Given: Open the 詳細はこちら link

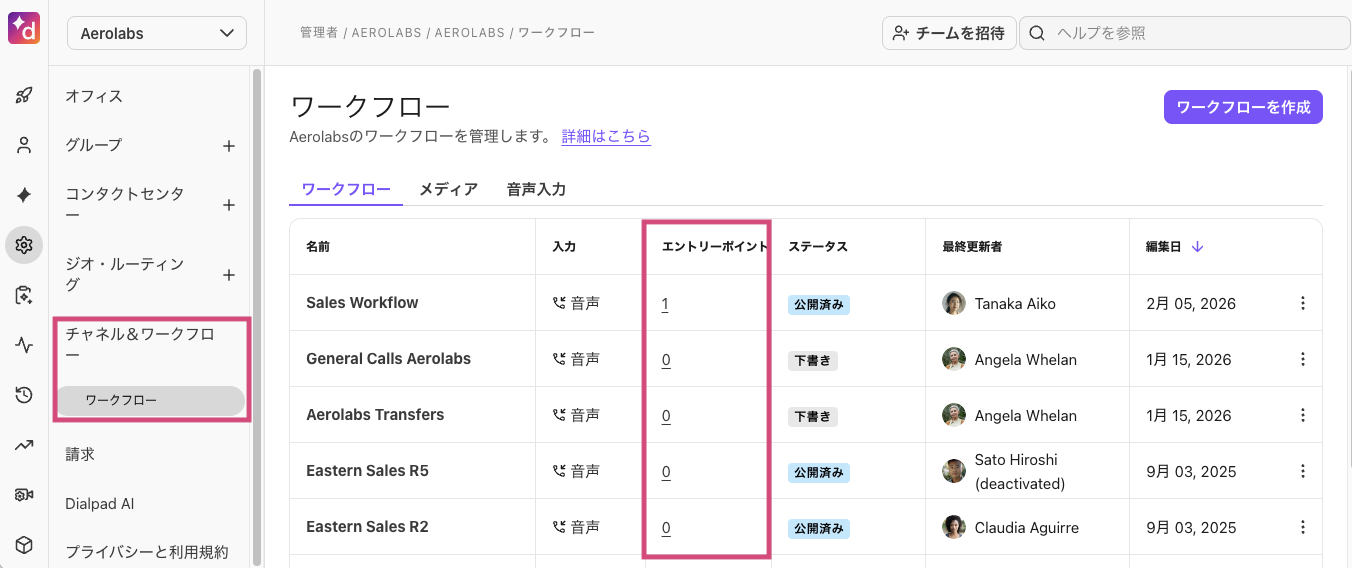Looking at the screenshot, I should 606,136.
